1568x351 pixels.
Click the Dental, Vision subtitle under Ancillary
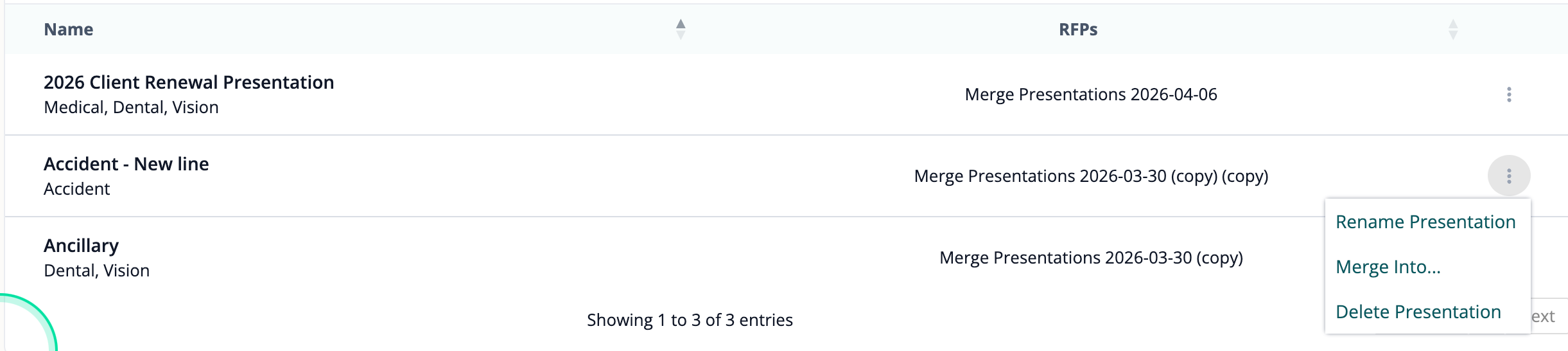pos(96,271)
